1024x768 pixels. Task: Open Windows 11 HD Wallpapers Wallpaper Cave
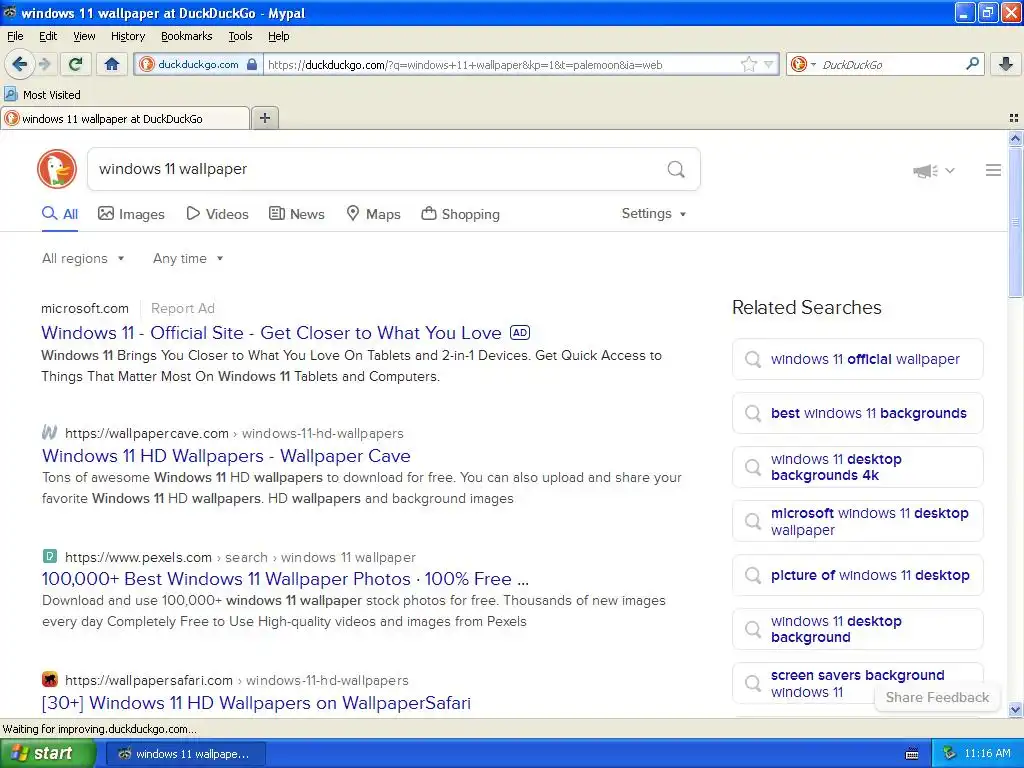click(x=226, y=456)
